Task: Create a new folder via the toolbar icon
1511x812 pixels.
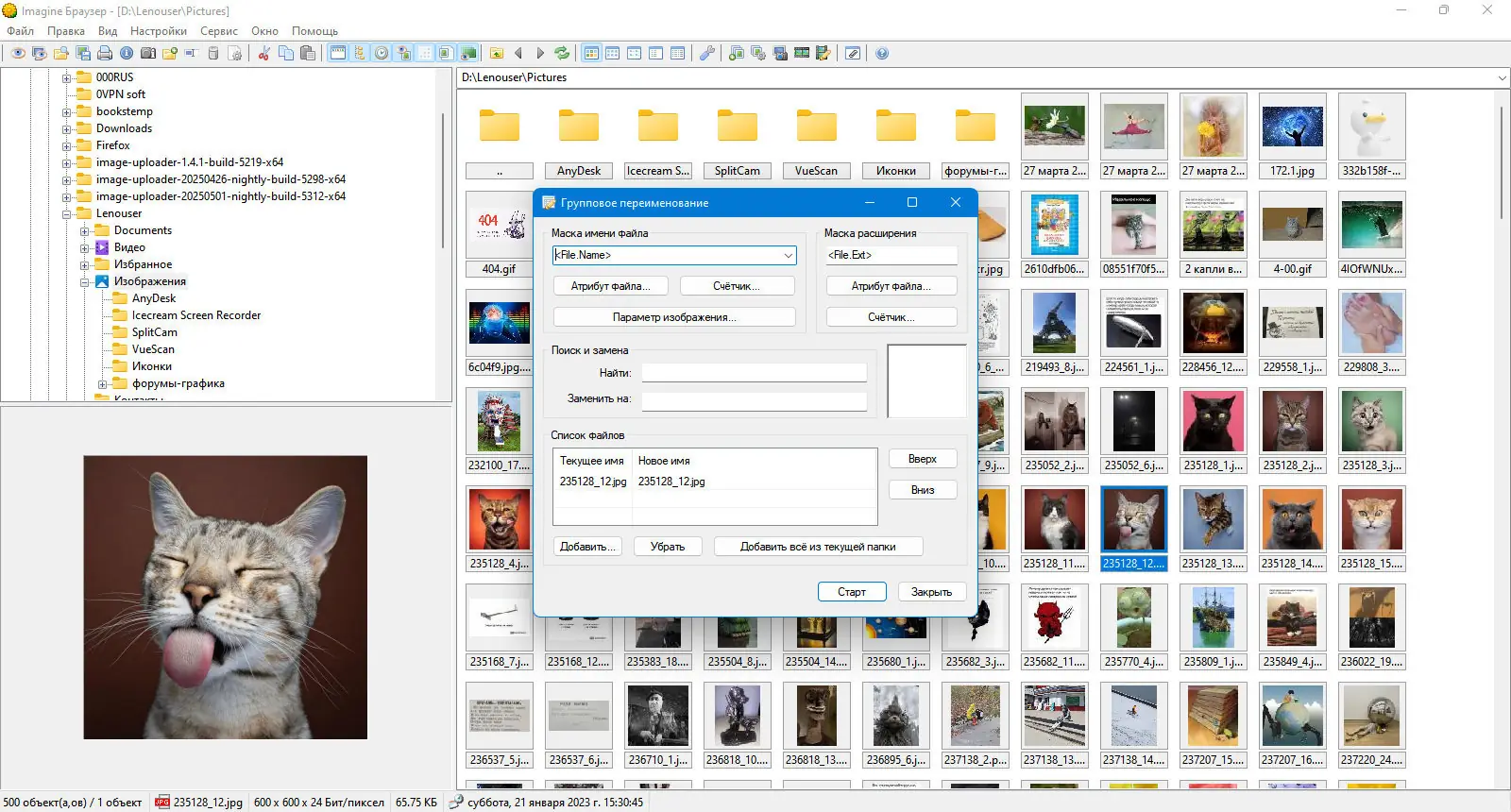Action: [x=170, y=53]
